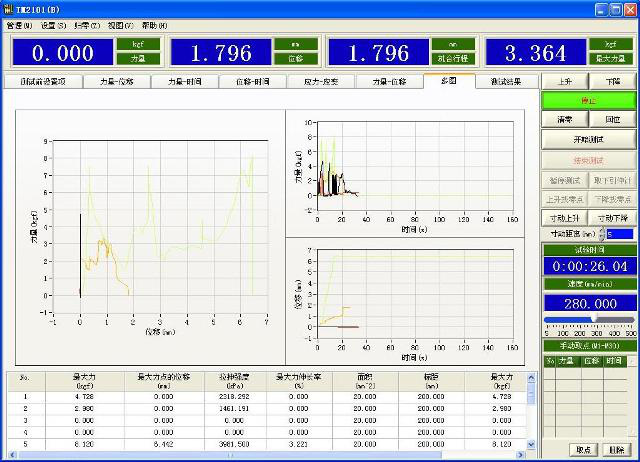Click the 取点 button at bottom right
The image size is (640, 462).
point(584,449)
